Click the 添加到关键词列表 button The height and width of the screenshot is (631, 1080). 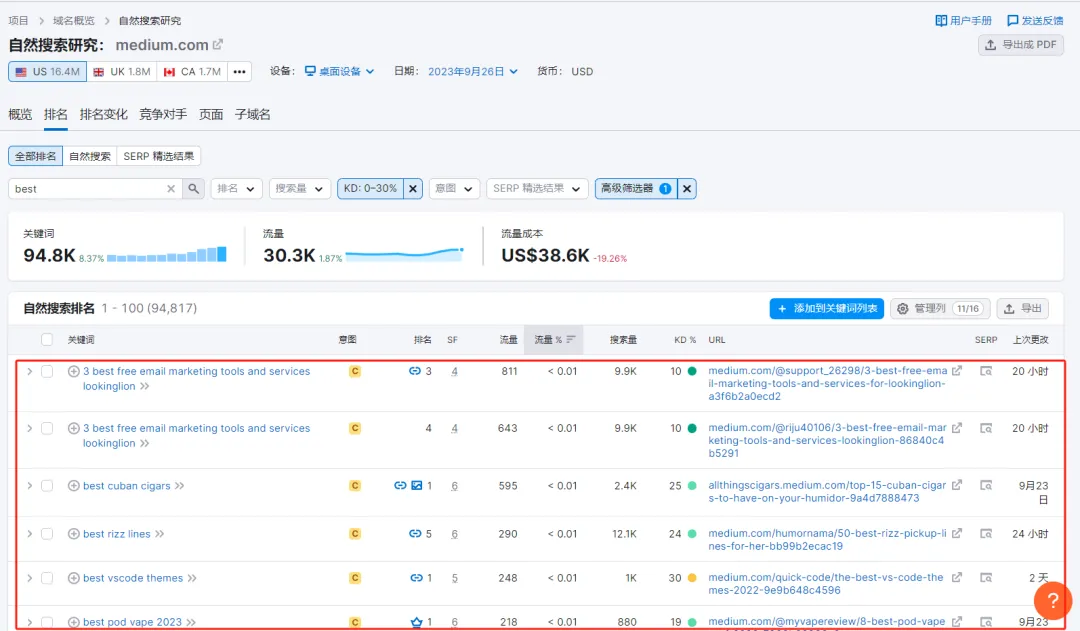click(x=827, y=309)
